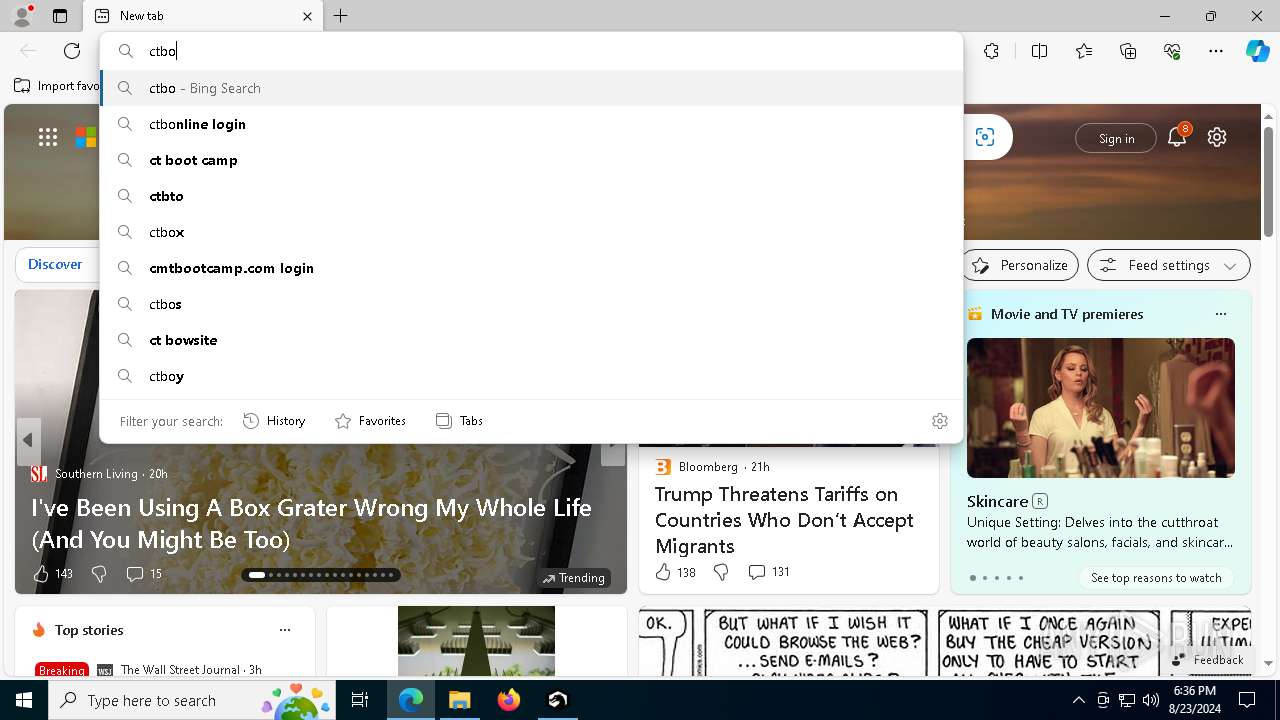Filter search by Favorites
The image size is (1280, 720).
point(370,421)
